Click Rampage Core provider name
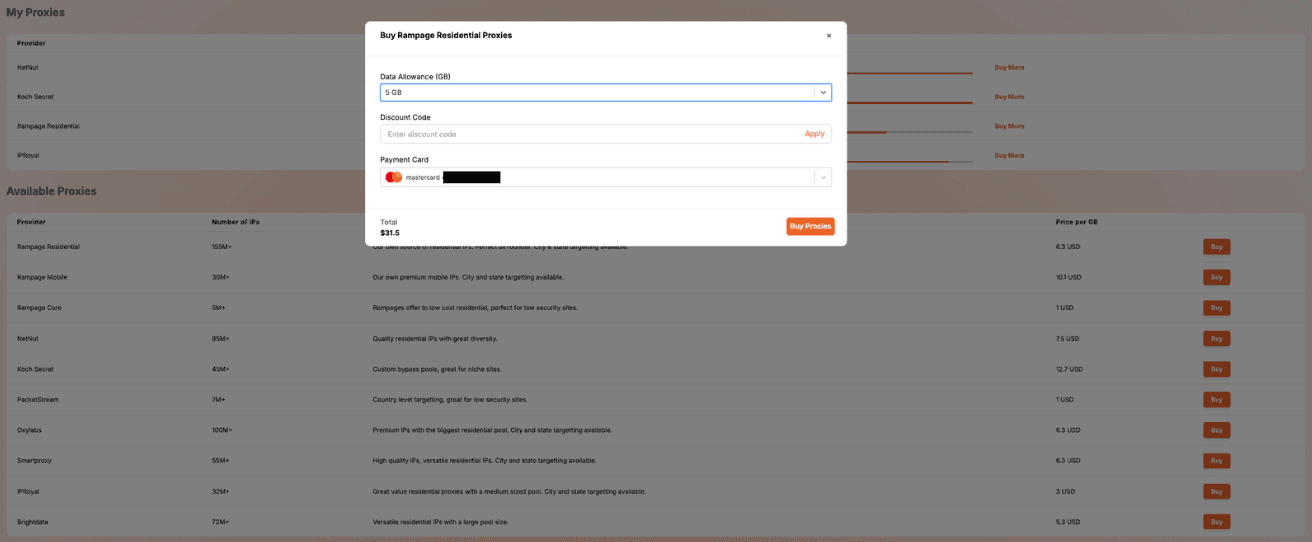Image resolution: width=1312 pixels, height=542 pixels. pyautogui.click(x=39, y=308)
